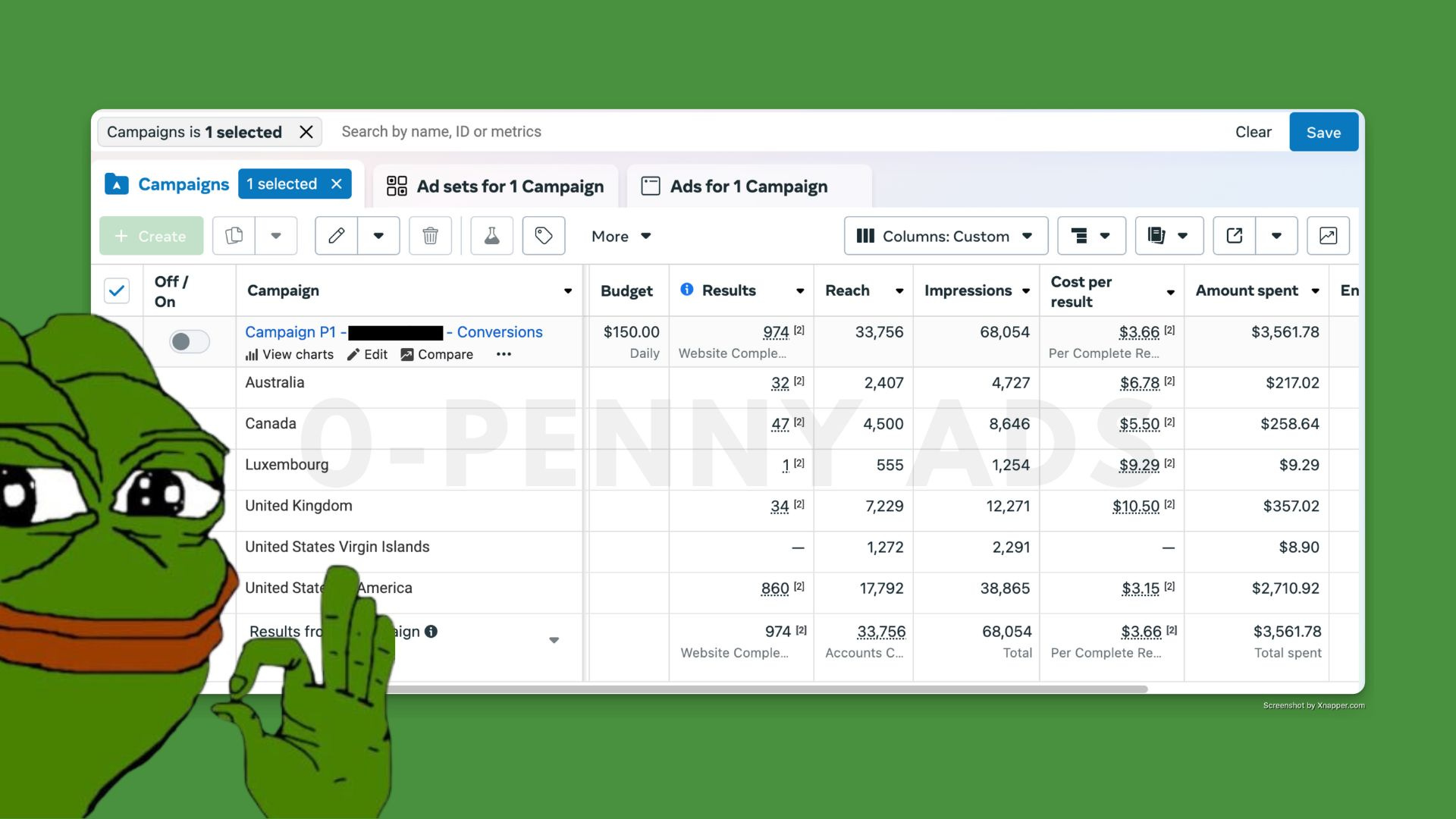Image resolution: width=1456 pixels, height=819 pixels.
Task: Click Compare under the campaign name
Action: pyautogui.click(x=437, y=354)
